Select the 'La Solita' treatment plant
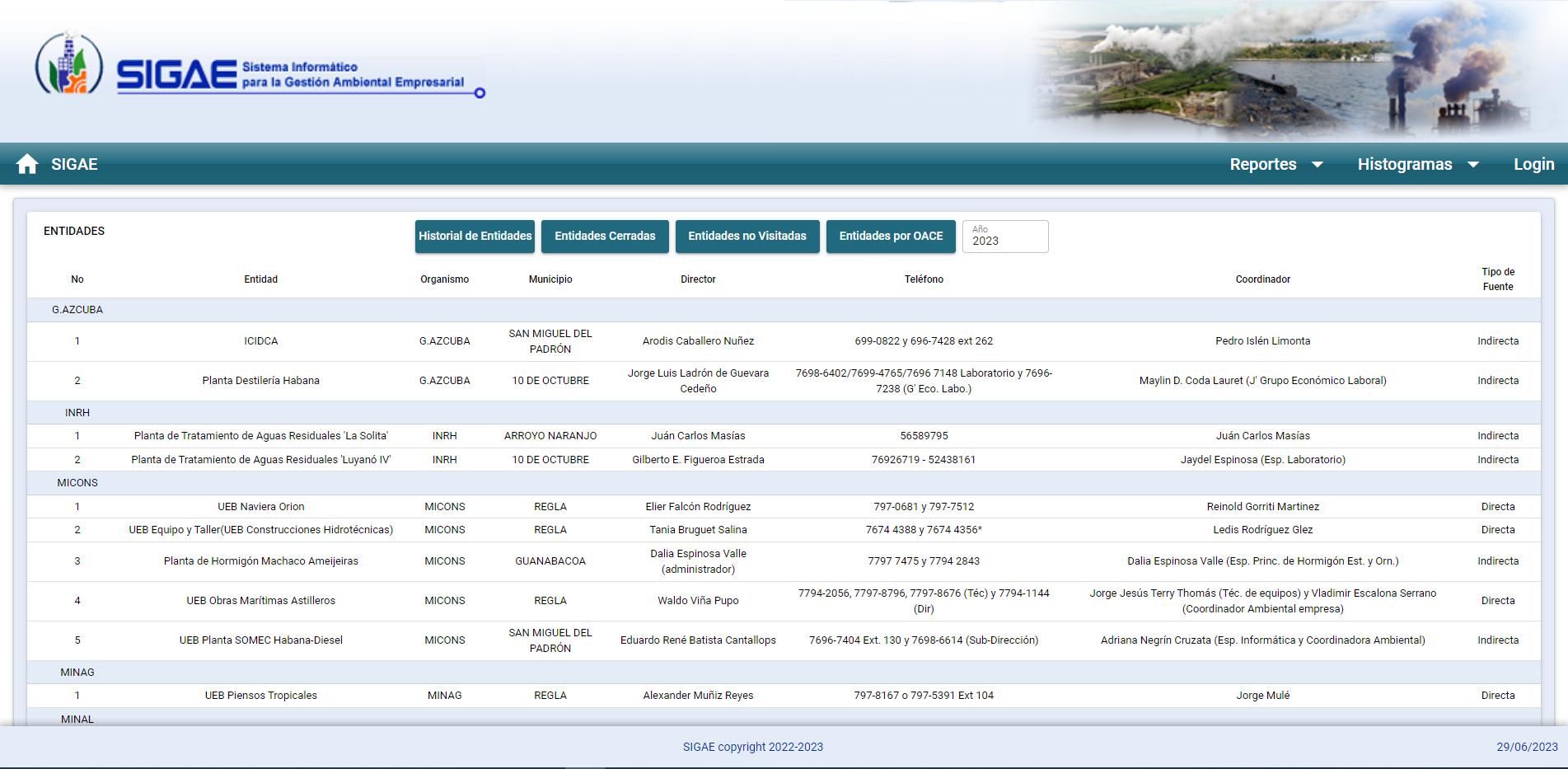 (260, 436)
